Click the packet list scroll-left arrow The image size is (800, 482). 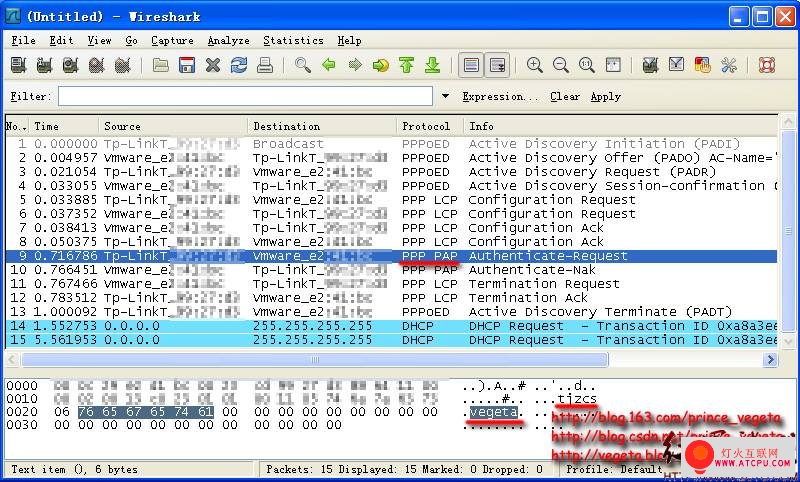click(12, 360)
